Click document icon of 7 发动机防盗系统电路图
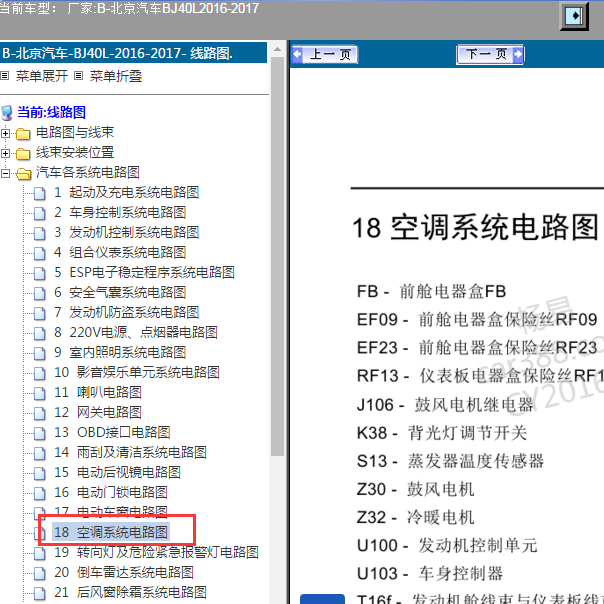 (x=39, y=314)
